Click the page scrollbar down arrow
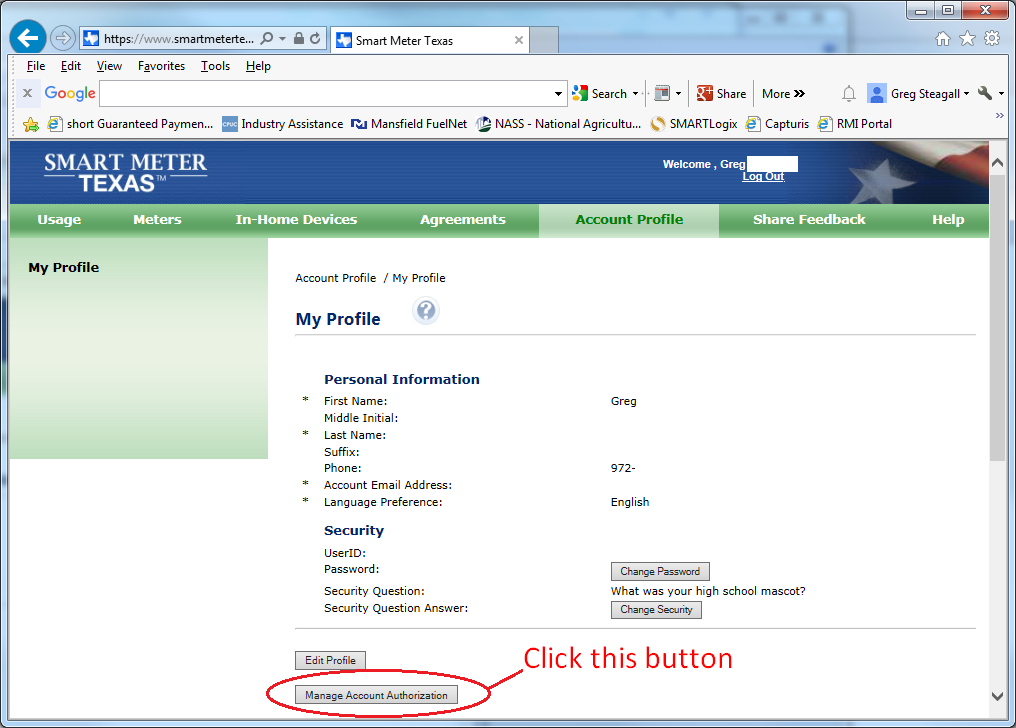The height and width of the screenshot is (728, 1016). point(997,697)
